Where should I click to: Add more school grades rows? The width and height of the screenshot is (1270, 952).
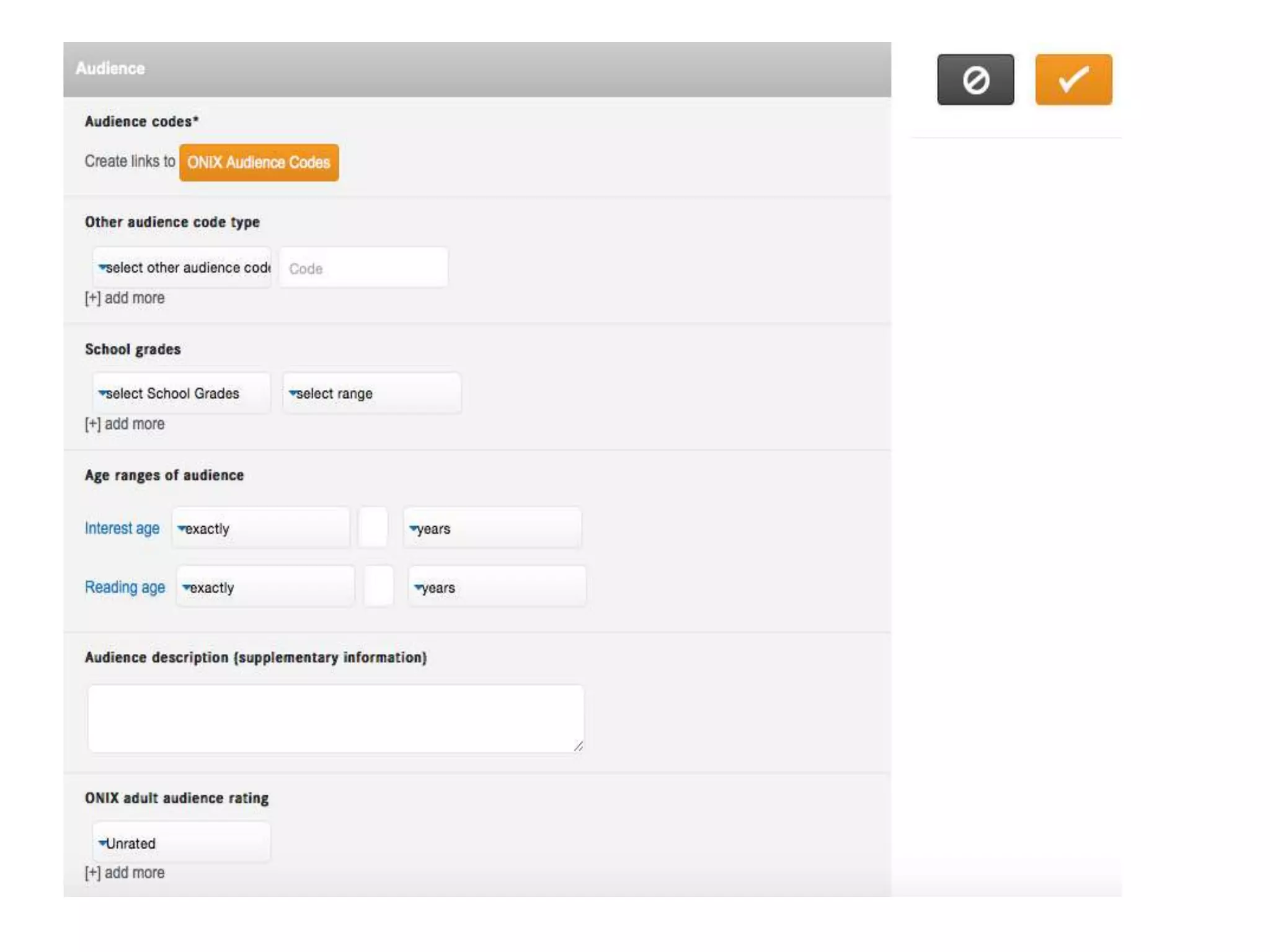(125, 424)
